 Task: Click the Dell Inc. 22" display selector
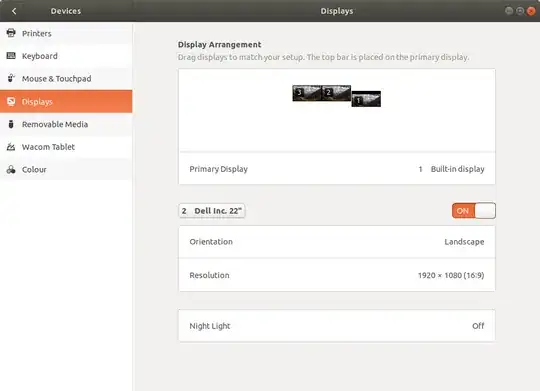212,211
